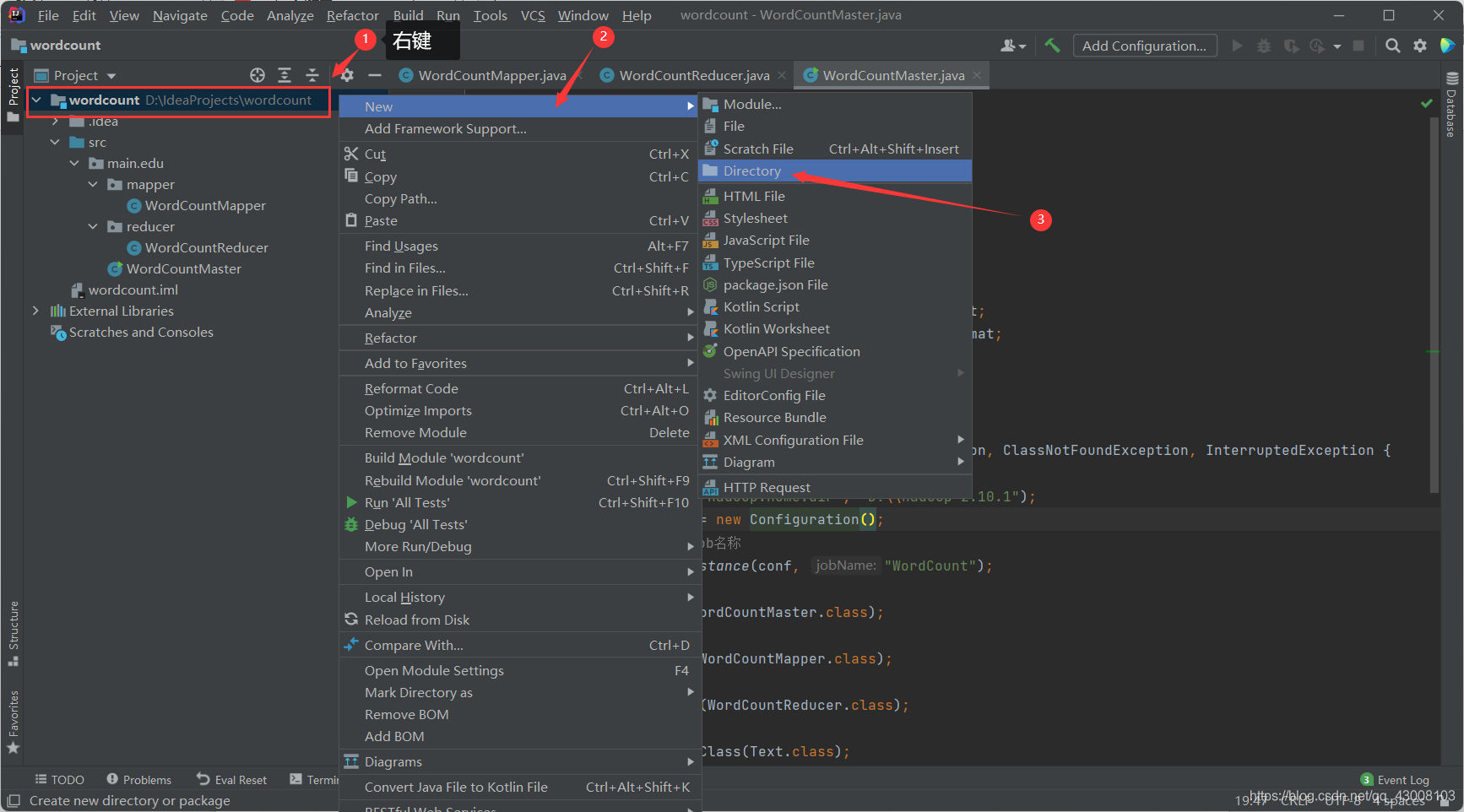Screen dimensions: 1464x812
Task: Click Copy Path... in context menu
Action: [x=519, y=198]
